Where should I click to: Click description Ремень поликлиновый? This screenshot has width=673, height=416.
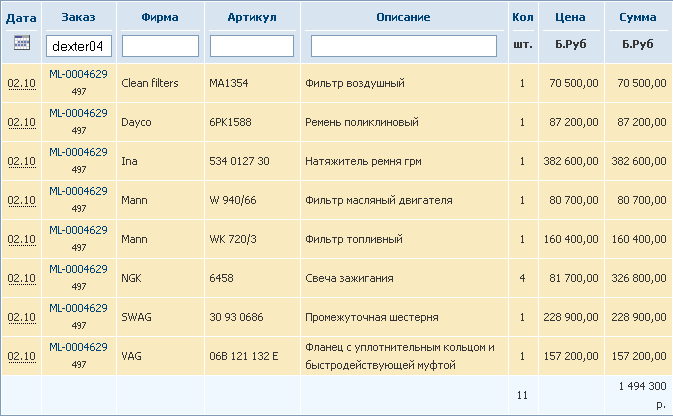click(x=362, y=122)
